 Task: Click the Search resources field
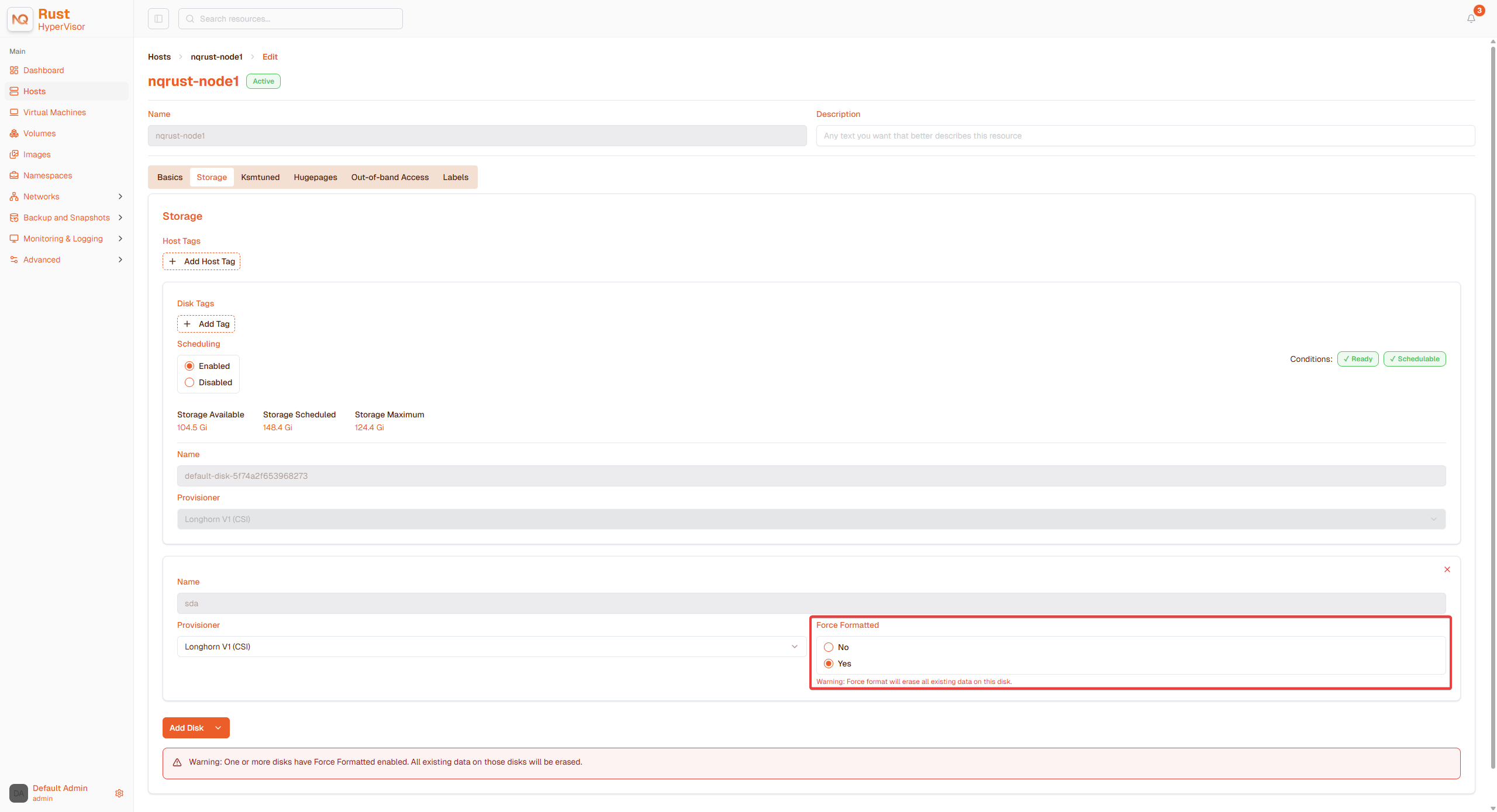coord(291,19)
